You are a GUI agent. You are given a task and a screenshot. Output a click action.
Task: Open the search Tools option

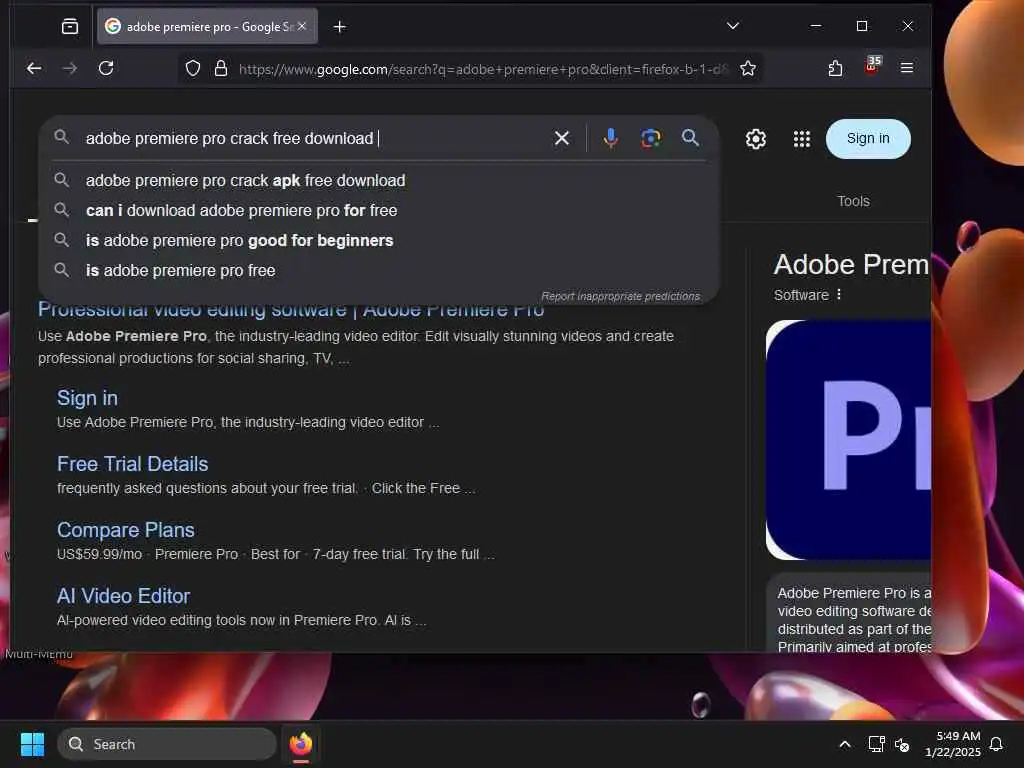(853, 201)
